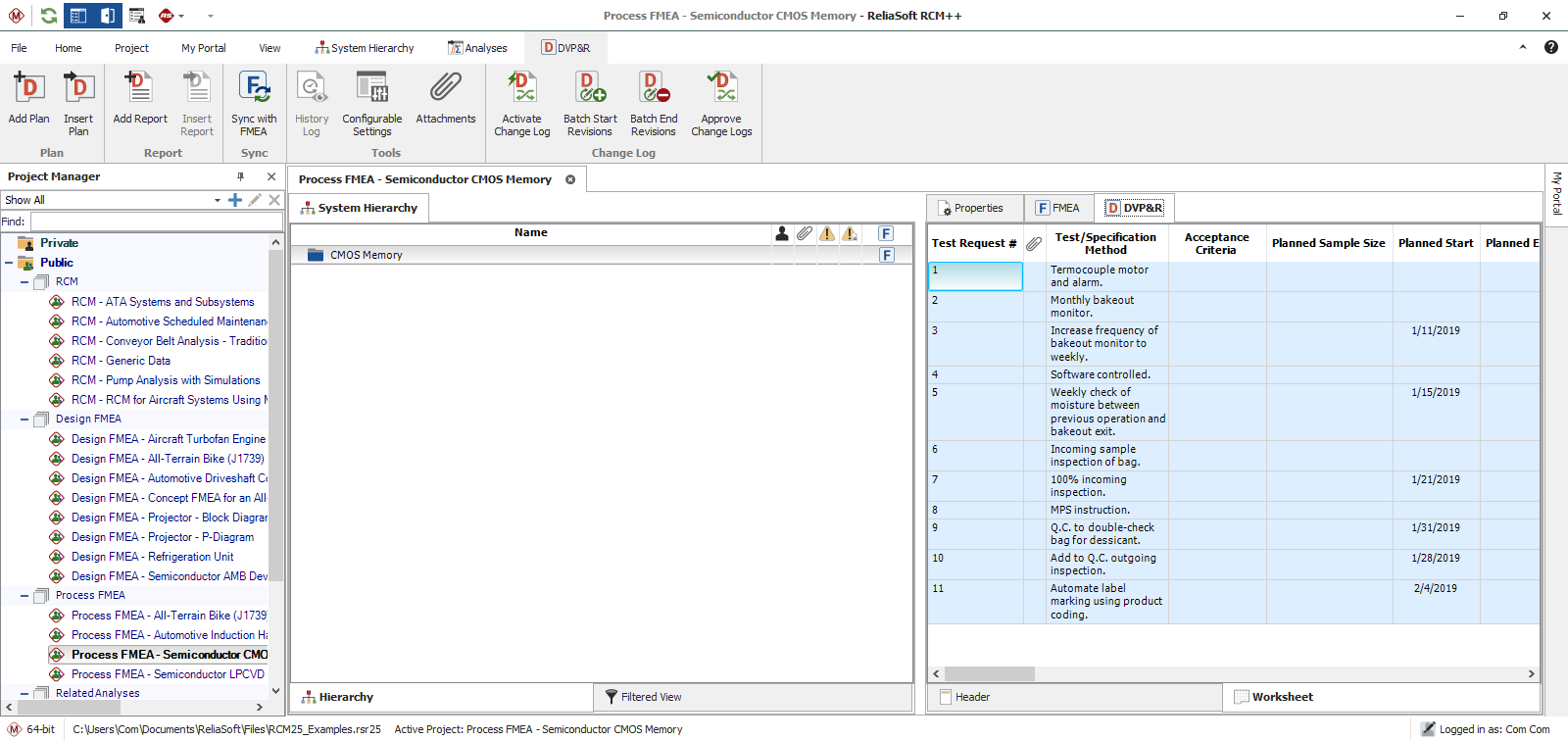Click worksheet horizontal scrollbar right arrow

pos(1531,674)
